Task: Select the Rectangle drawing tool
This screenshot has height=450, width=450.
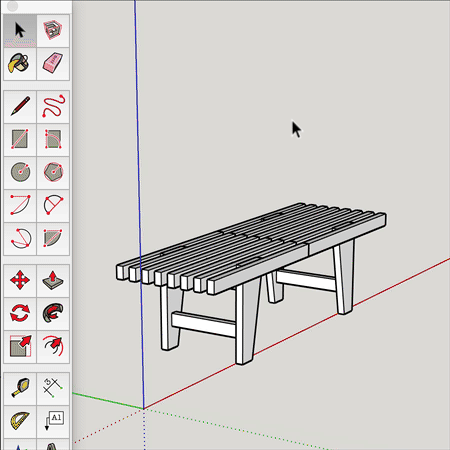Action: pos(20,139)
